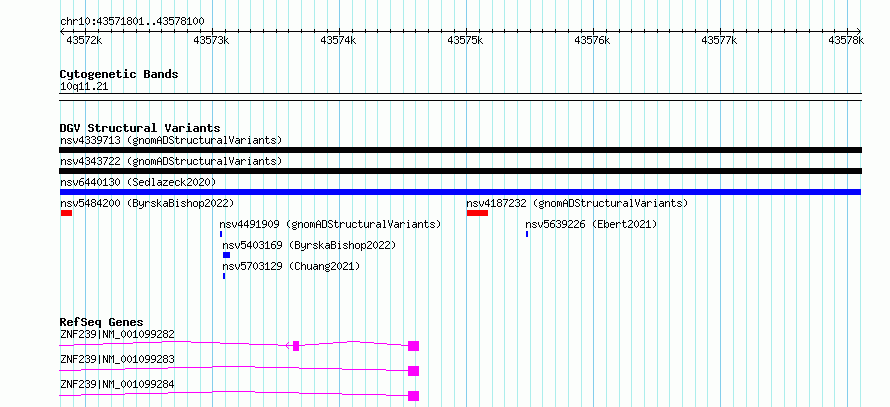Image resolution: width=890 pixels, height=407 pixels.
Task: Click the chr10:43571801..43578100 region label
Action: (x=132, y=21)
